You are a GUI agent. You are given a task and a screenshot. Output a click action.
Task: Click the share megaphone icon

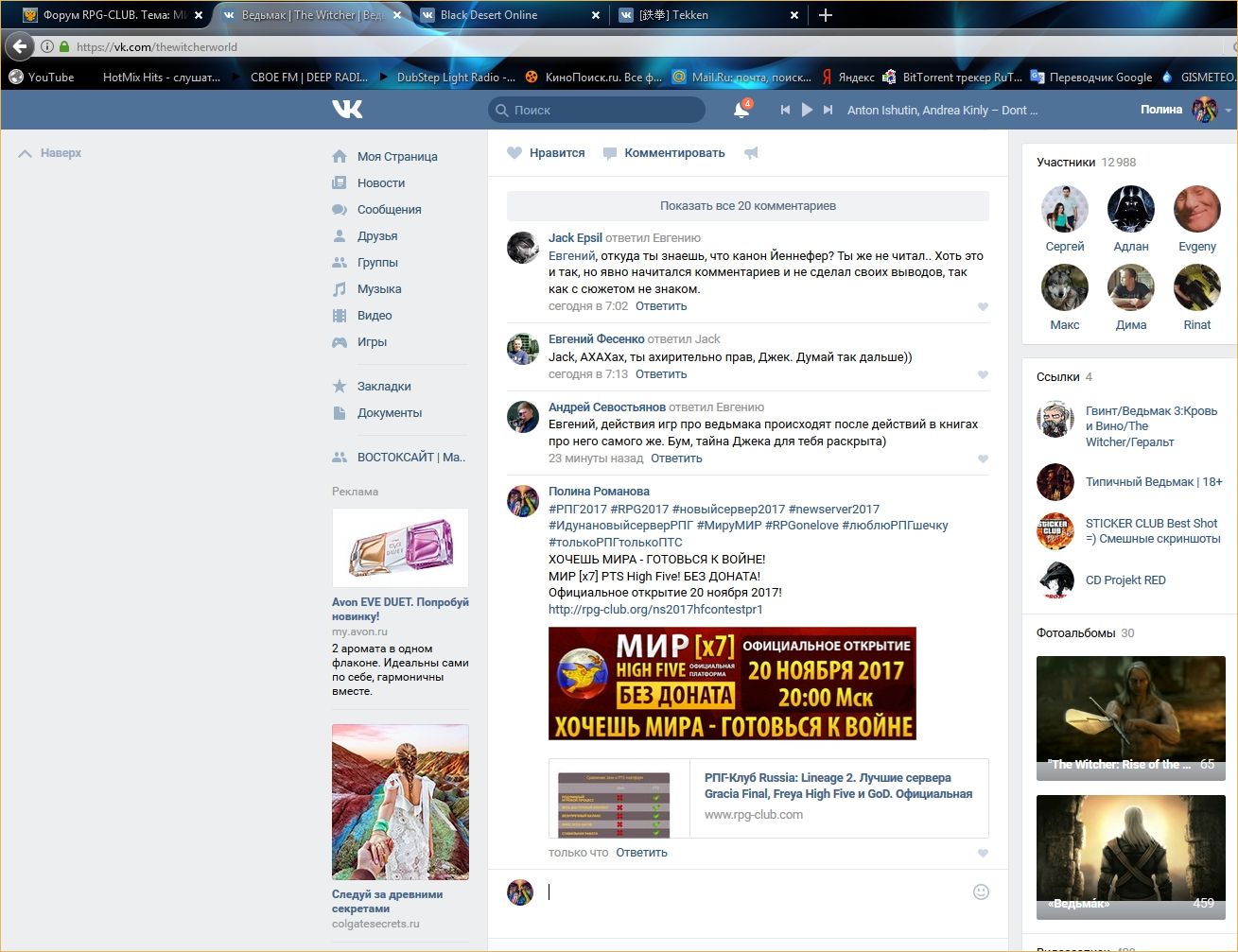tap(751, 153)
